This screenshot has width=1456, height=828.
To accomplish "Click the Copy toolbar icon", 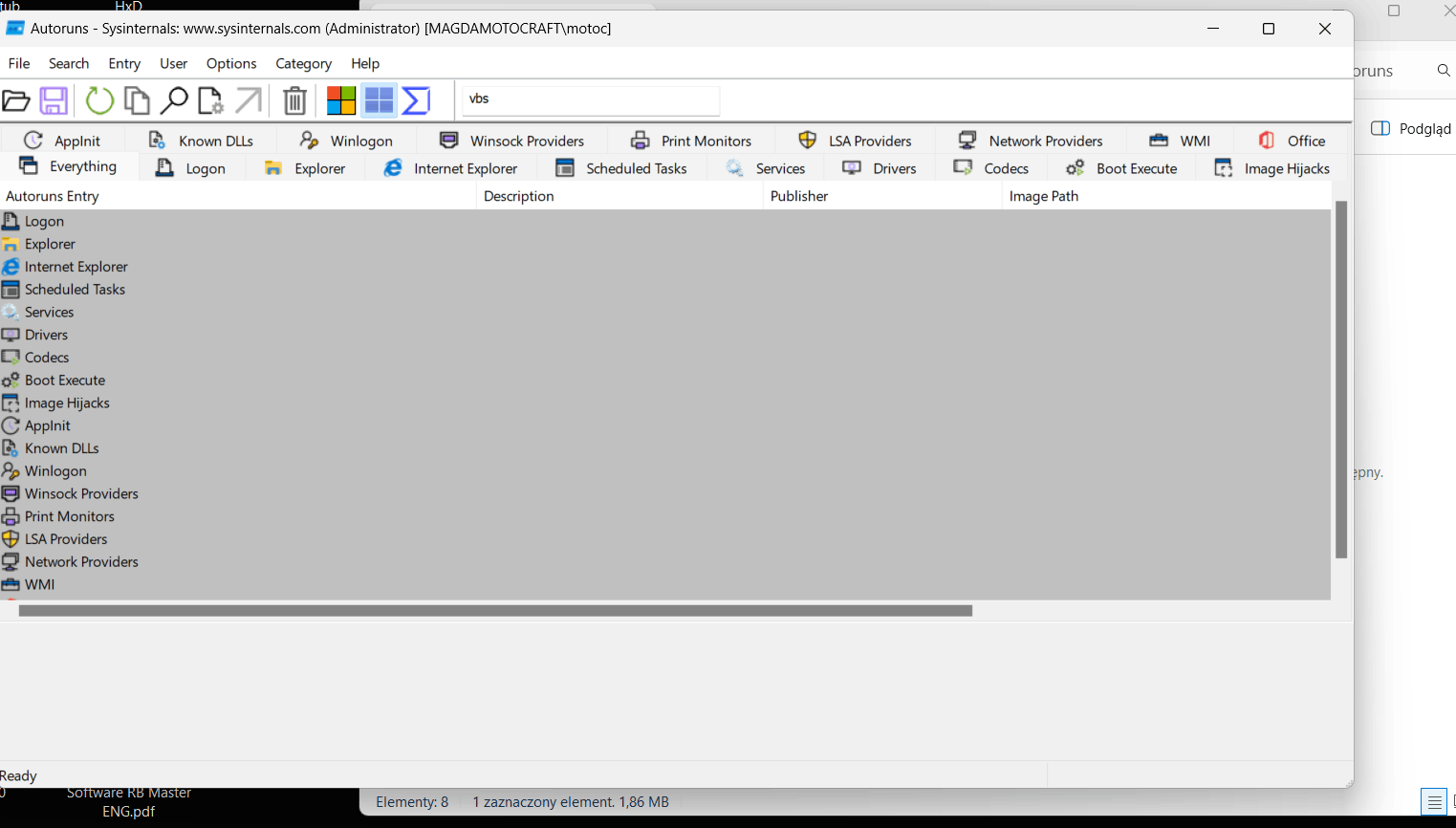I will pyautogui.click(x=138, y=100).
